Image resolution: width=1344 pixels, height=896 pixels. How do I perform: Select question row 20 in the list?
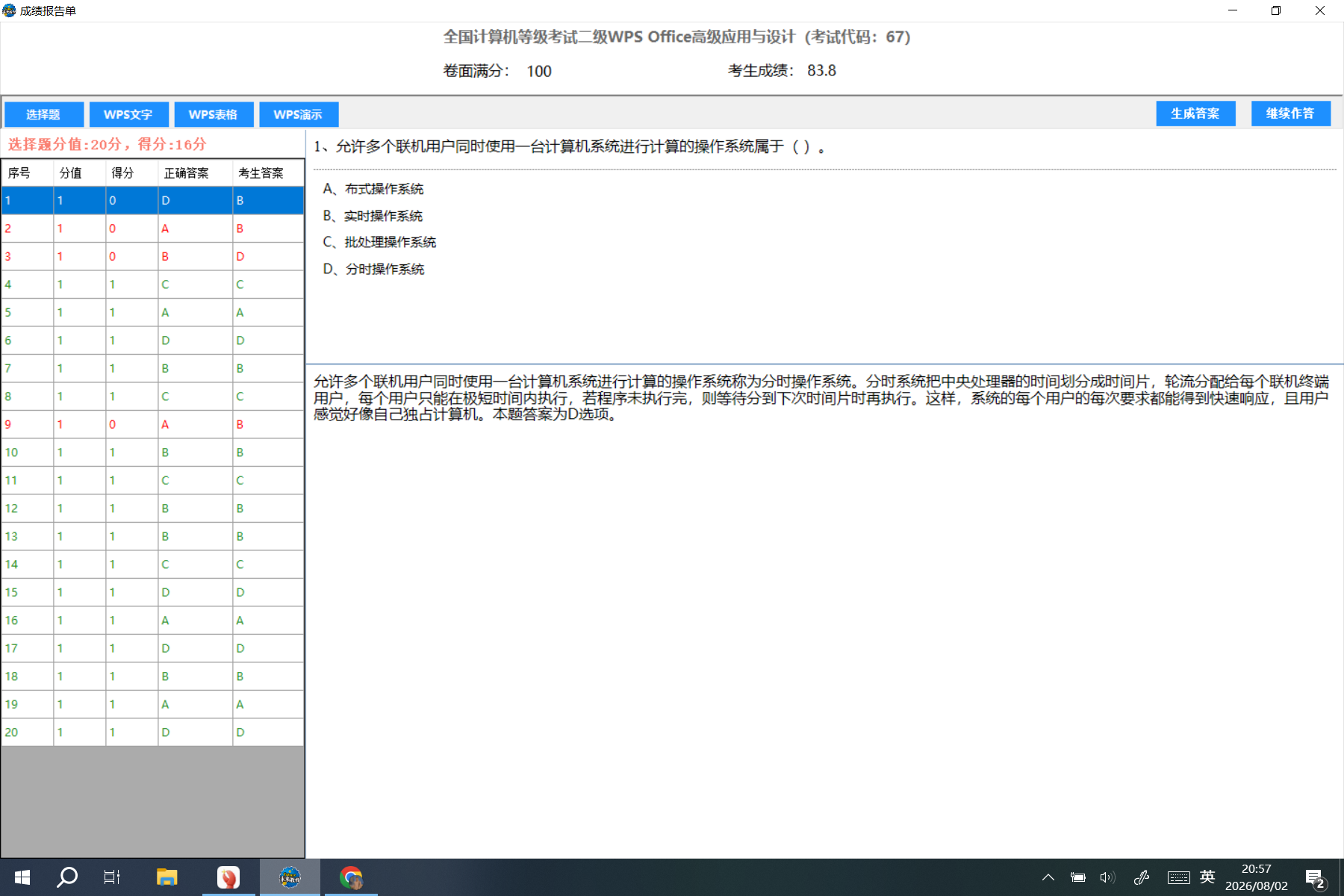(x=152, y=732)
